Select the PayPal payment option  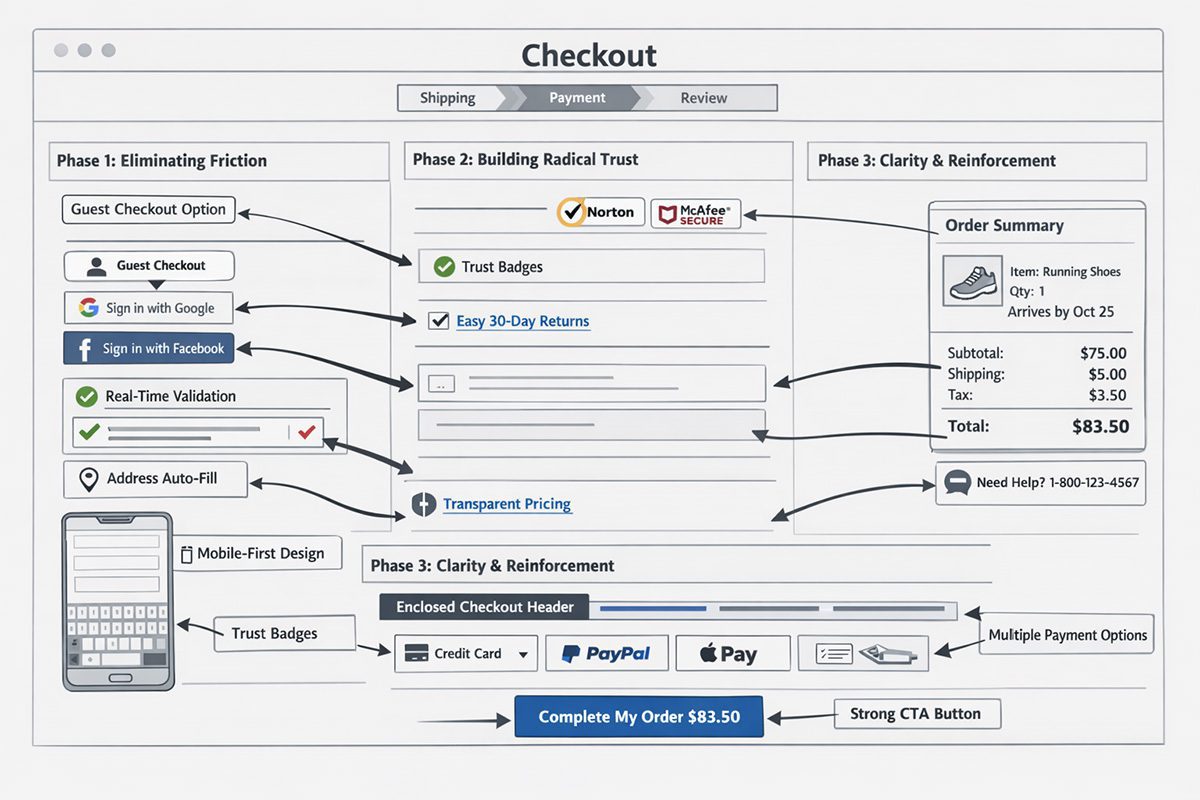(x=605, y=654)
